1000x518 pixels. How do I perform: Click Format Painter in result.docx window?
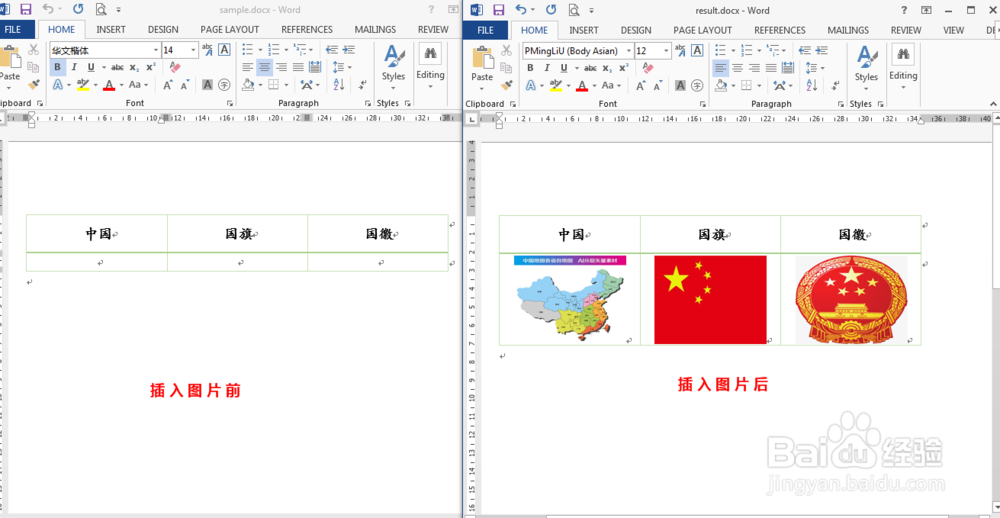(507, 85)
